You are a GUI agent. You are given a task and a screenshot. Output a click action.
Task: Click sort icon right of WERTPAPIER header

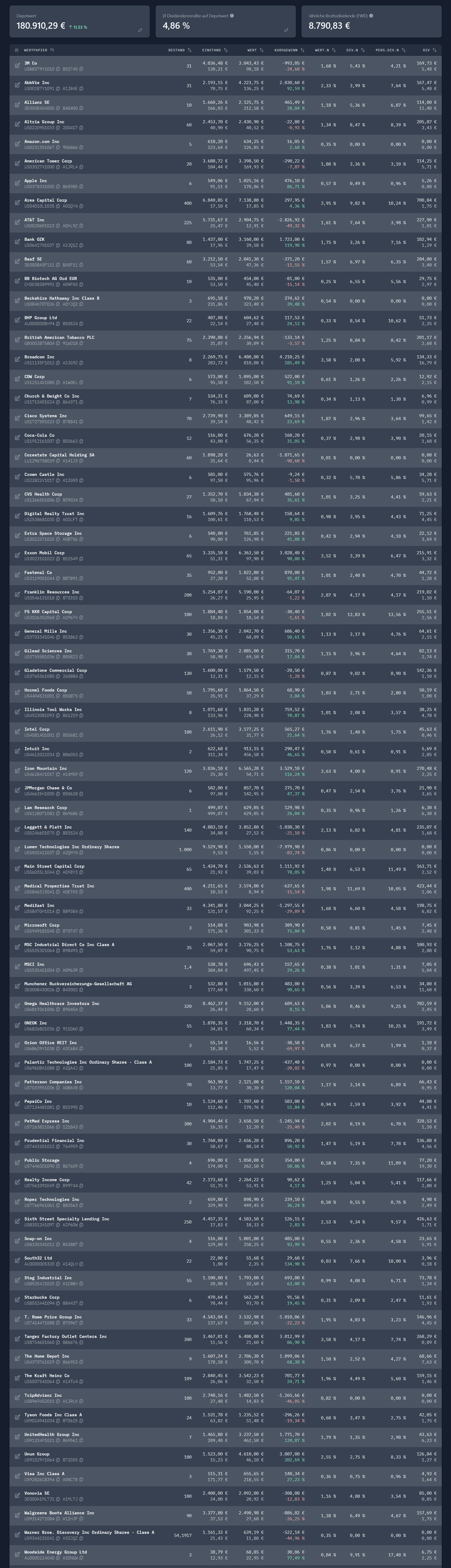click(52, 50)
